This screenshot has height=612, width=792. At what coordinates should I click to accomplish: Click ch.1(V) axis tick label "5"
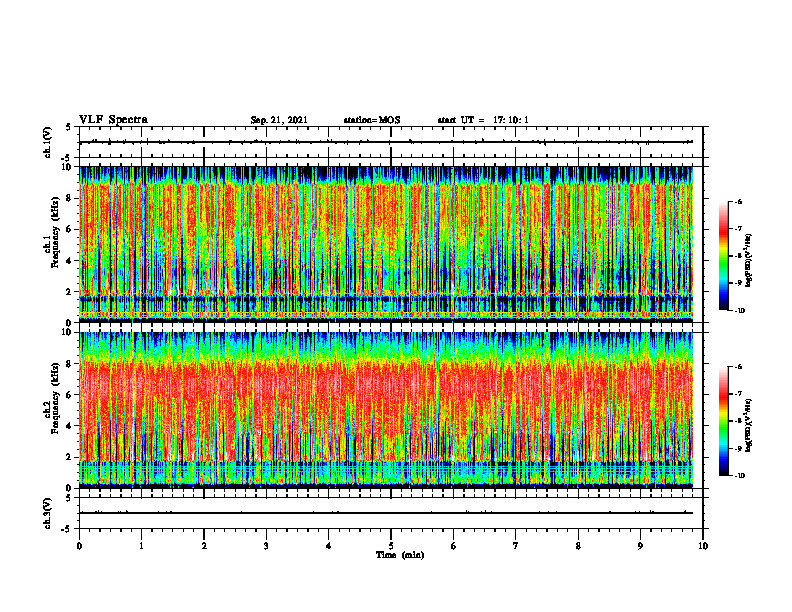tap(69, 128)
